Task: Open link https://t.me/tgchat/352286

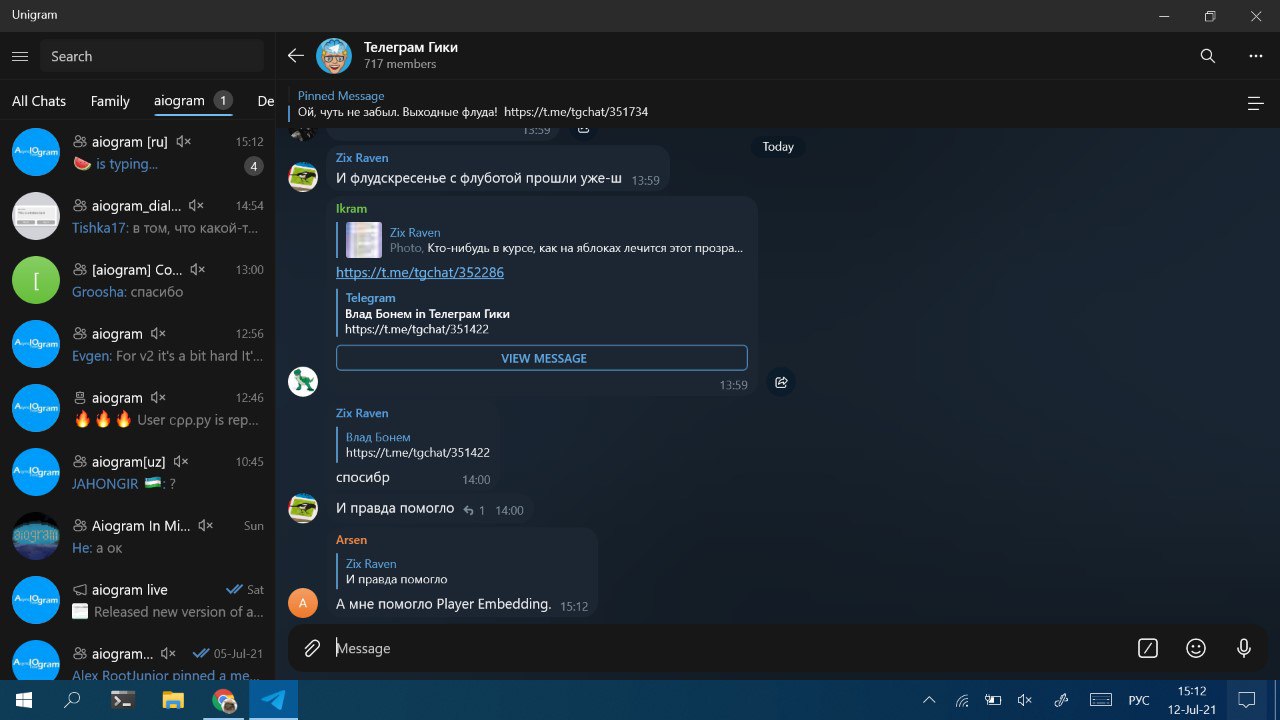Action: (x=420, y=272)
